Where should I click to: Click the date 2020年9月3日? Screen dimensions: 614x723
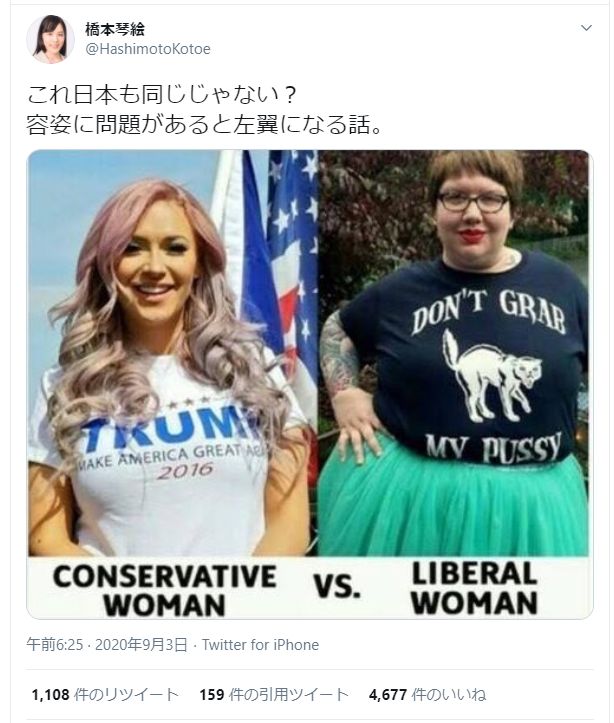pos(141,644)
